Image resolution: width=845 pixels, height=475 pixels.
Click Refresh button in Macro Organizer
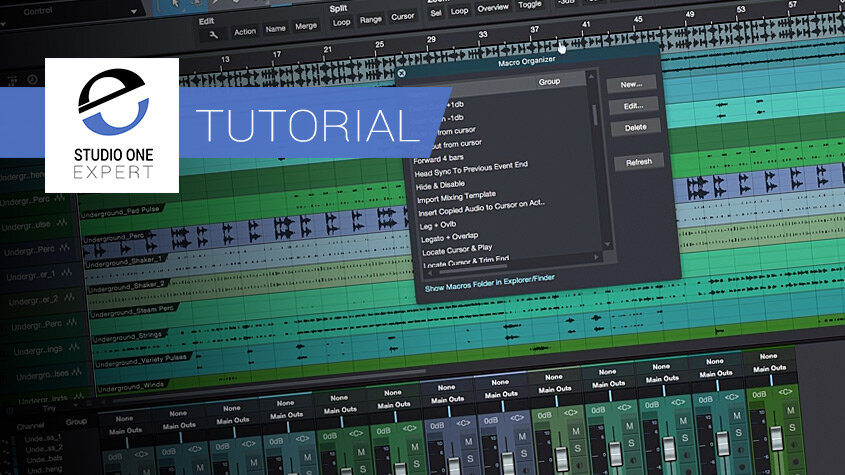pyautogui.click(x=639, y=162)
